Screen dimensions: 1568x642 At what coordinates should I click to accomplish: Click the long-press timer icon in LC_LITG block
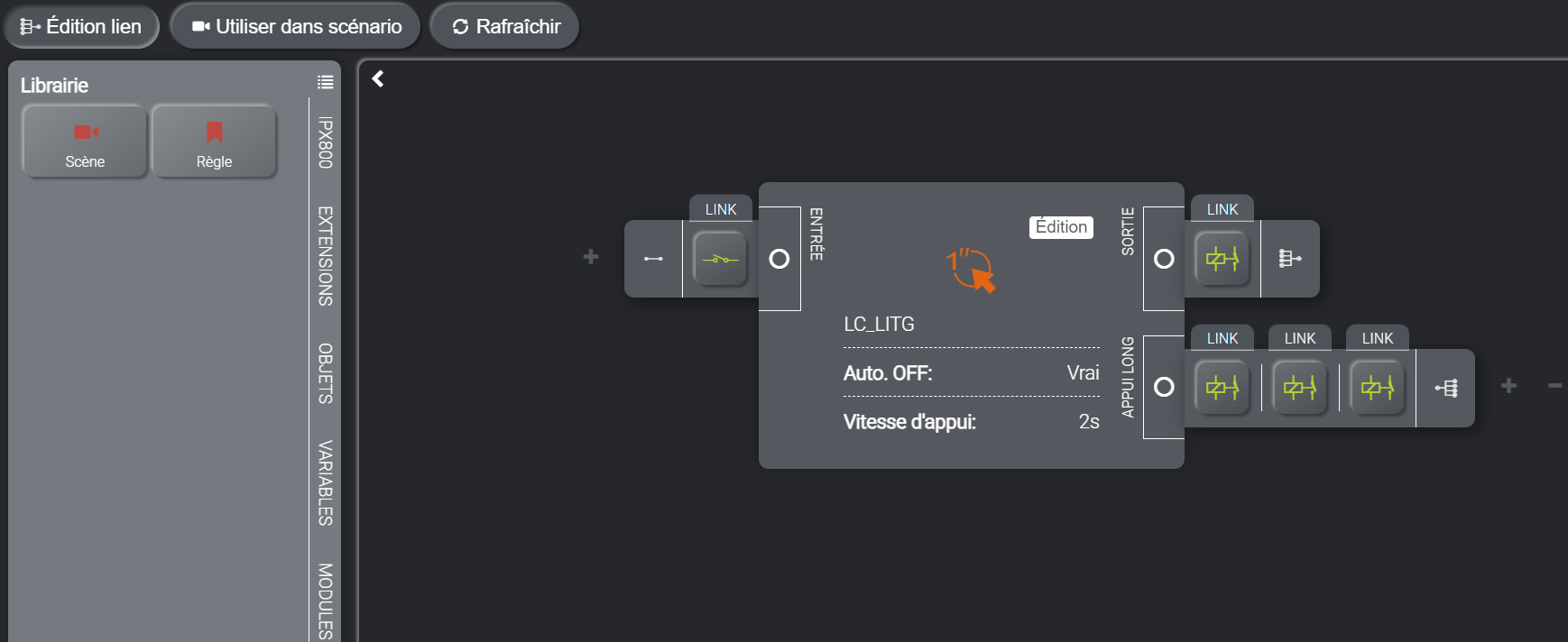971,270
